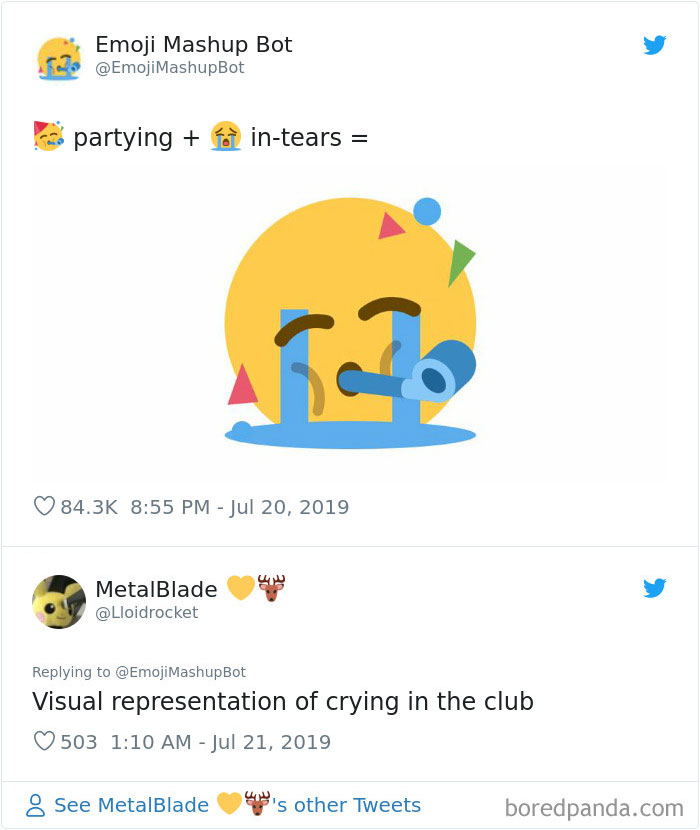Click the Twitter bird icon on top tweet

tap(655, 45)
